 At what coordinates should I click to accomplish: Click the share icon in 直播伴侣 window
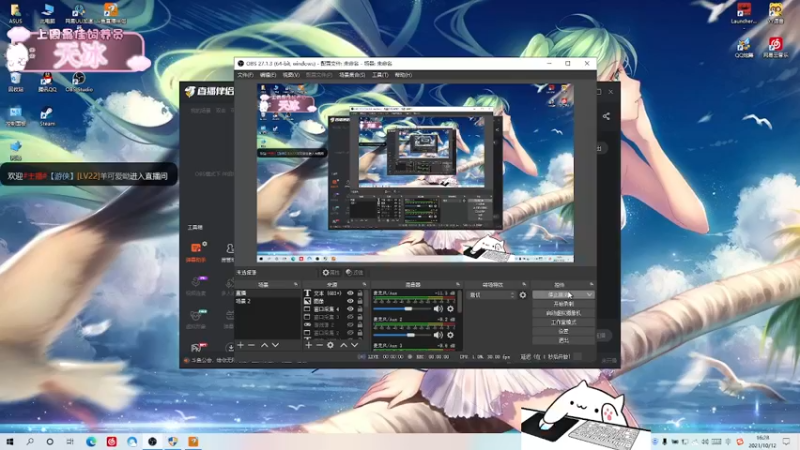(606, 116)
